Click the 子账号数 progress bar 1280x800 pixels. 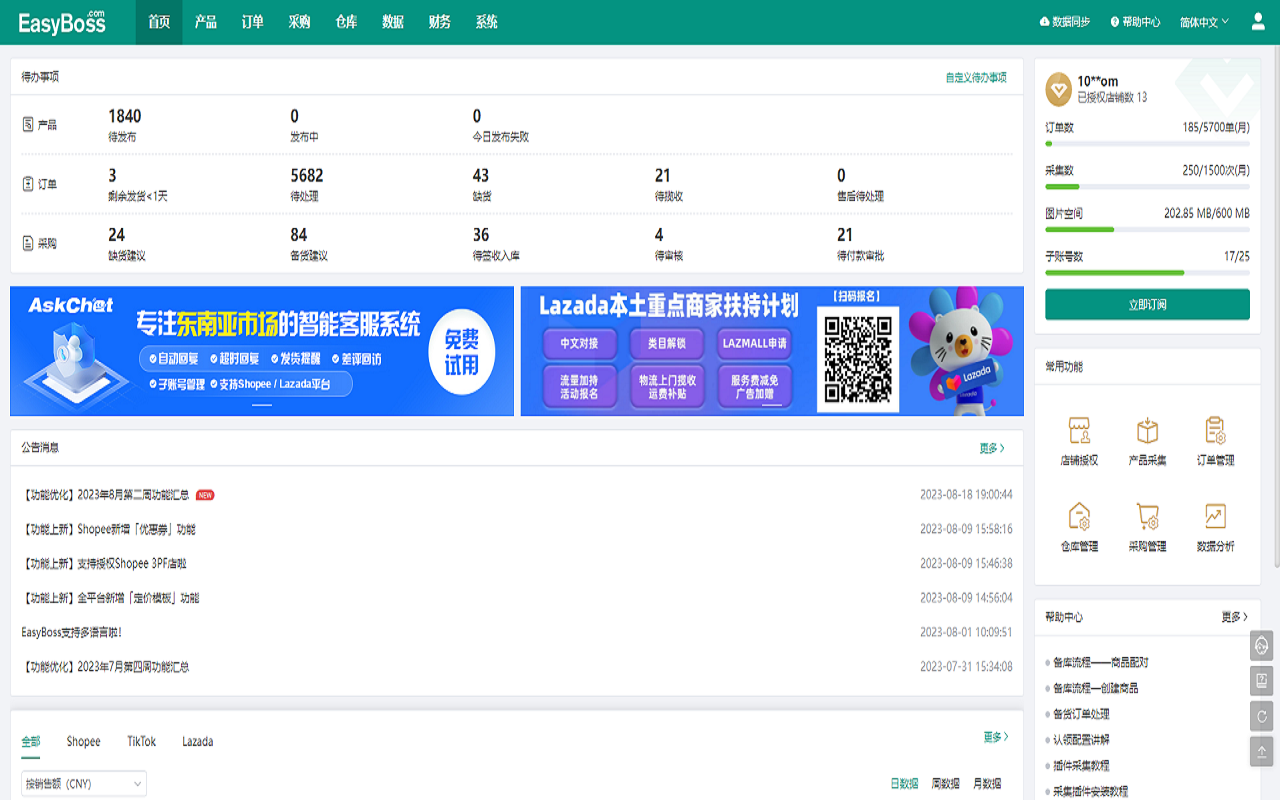(x=1147, y=272)
